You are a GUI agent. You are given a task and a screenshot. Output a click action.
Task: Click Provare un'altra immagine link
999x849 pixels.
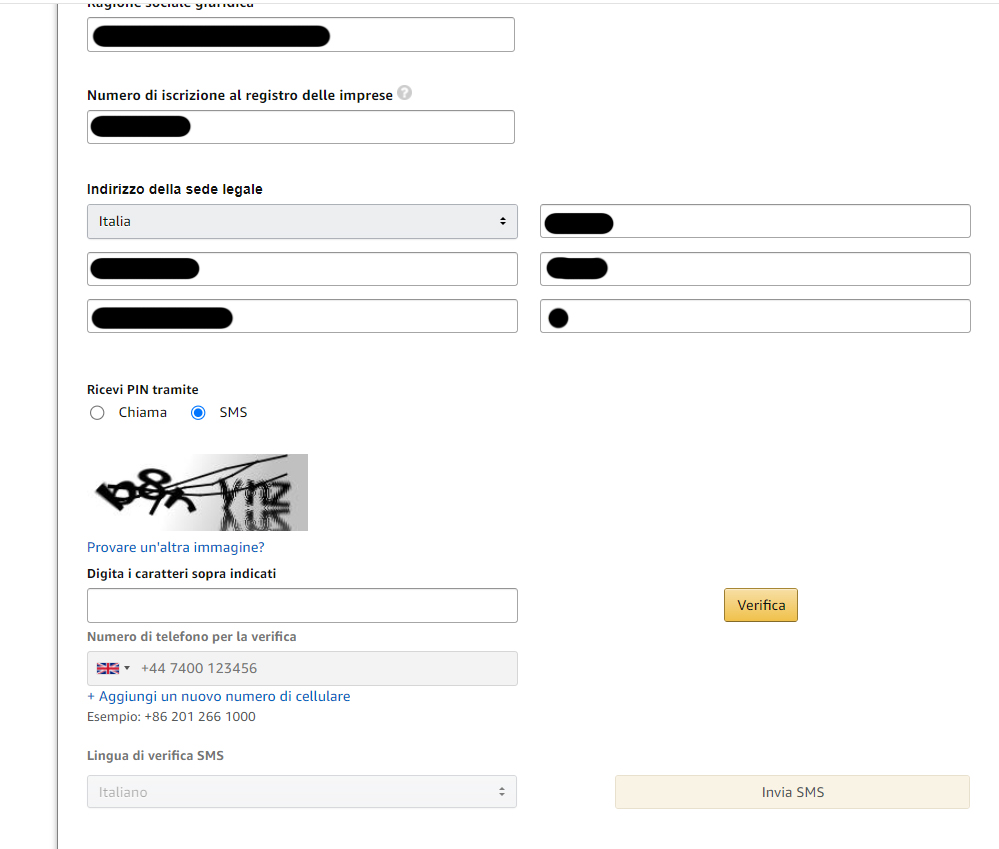pyautogui.click(x=176, y=547)
